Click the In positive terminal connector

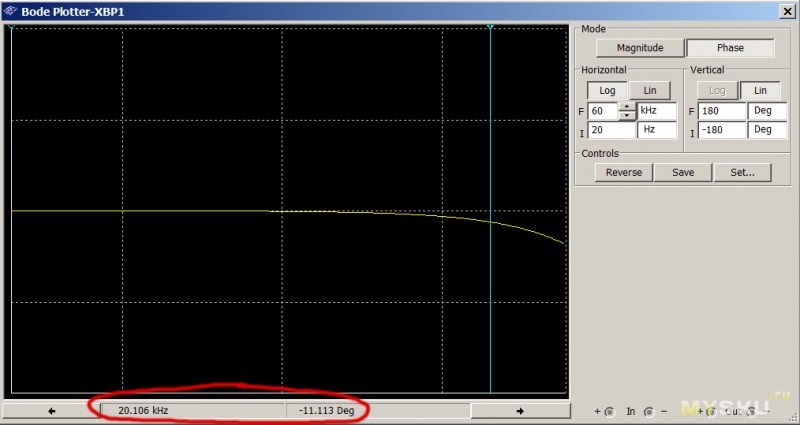(608, 411)
